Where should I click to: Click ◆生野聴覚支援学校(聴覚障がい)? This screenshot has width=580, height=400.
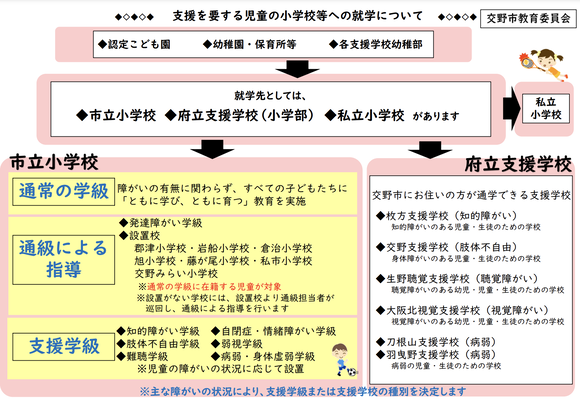pyautogui.click(x=457, y=279)
